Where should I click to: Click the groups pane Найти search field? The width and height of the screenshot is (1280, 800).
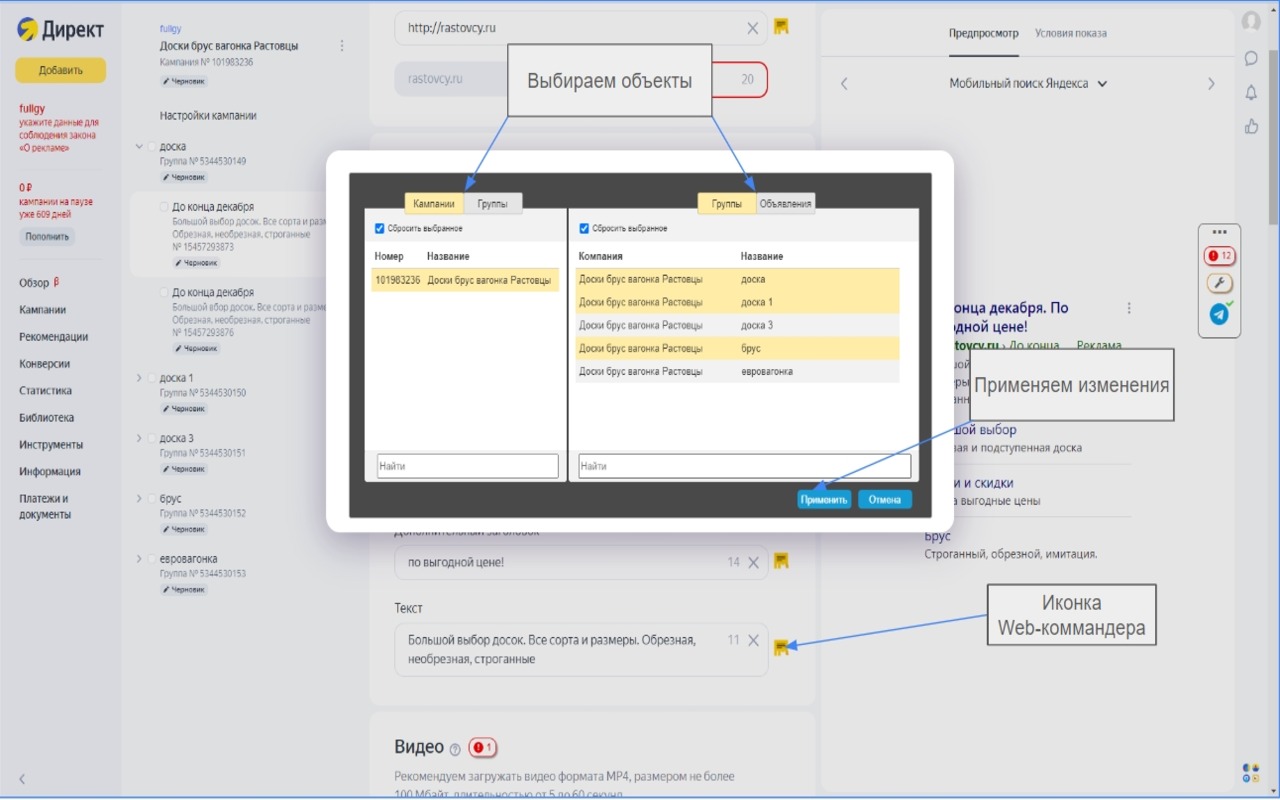tap(744, 466)
